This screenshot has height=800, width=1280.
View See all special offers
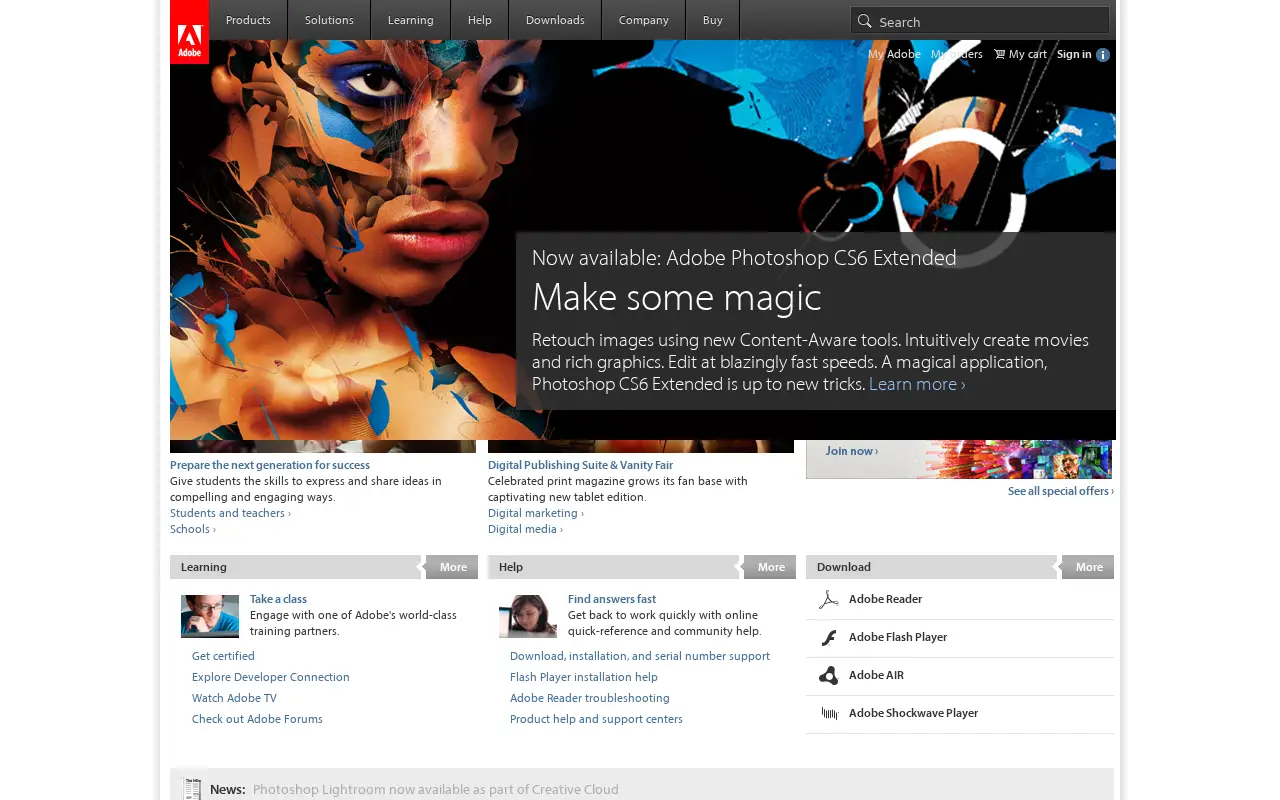(1061, 491)
